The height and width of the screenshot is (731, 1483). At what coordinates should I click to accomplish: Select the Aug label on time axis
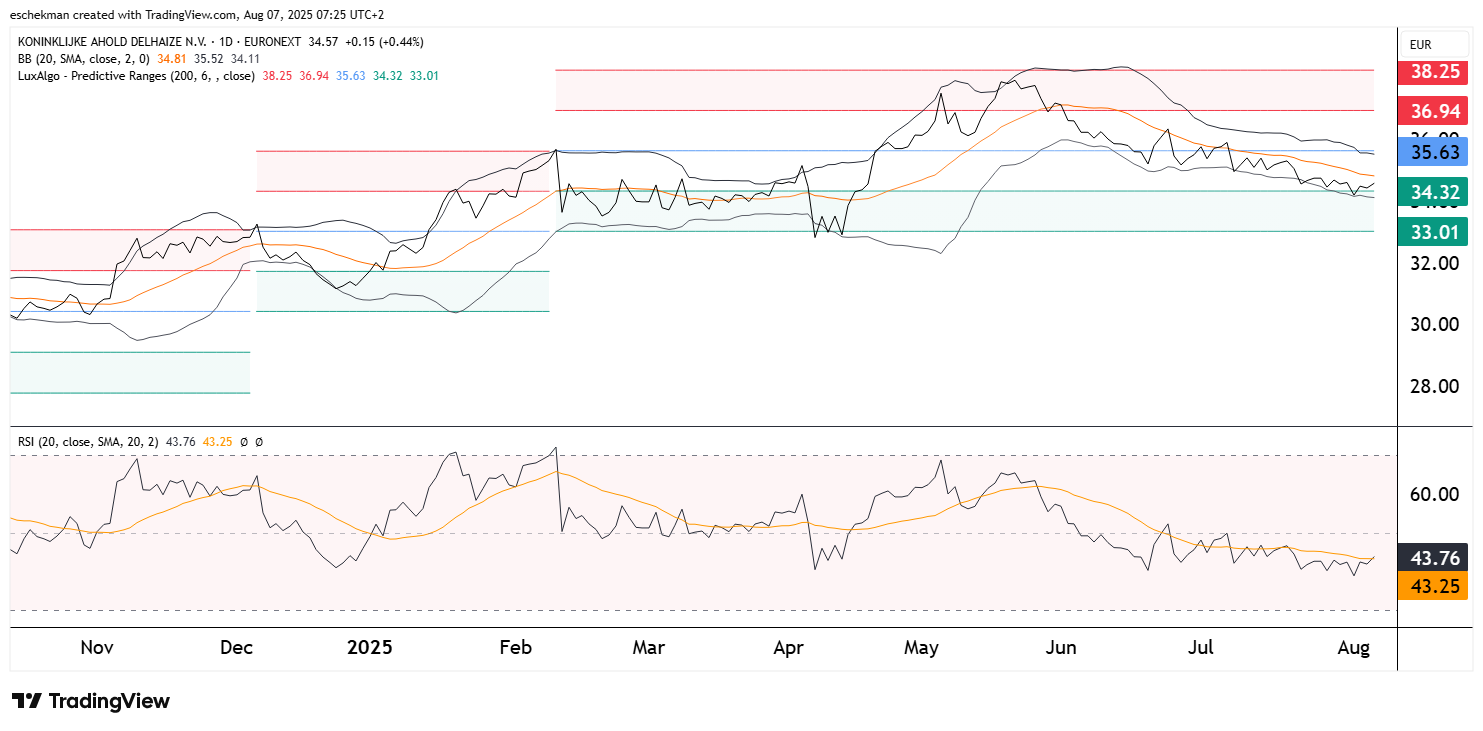[1353, 648]
